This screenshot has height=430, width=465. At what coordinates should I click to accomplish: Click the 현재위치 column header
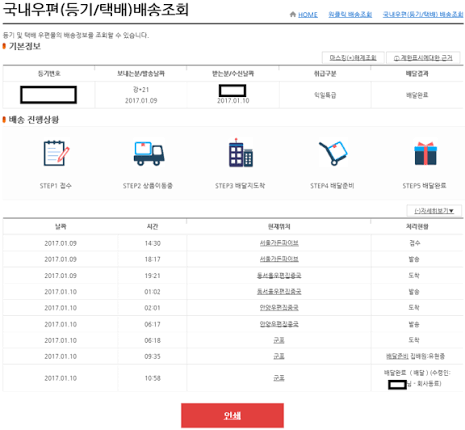[279, 227]
